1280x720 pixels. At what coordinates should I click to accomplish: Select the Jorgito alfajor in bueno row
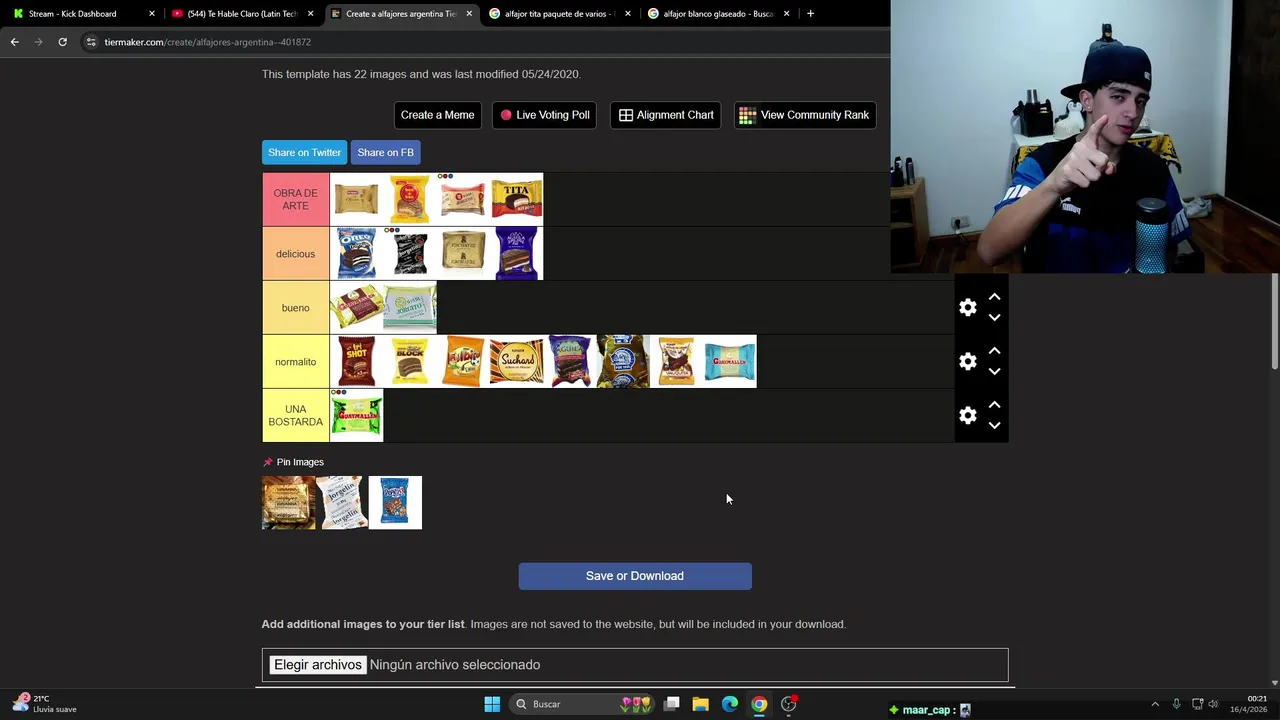(x=410, y=308)
